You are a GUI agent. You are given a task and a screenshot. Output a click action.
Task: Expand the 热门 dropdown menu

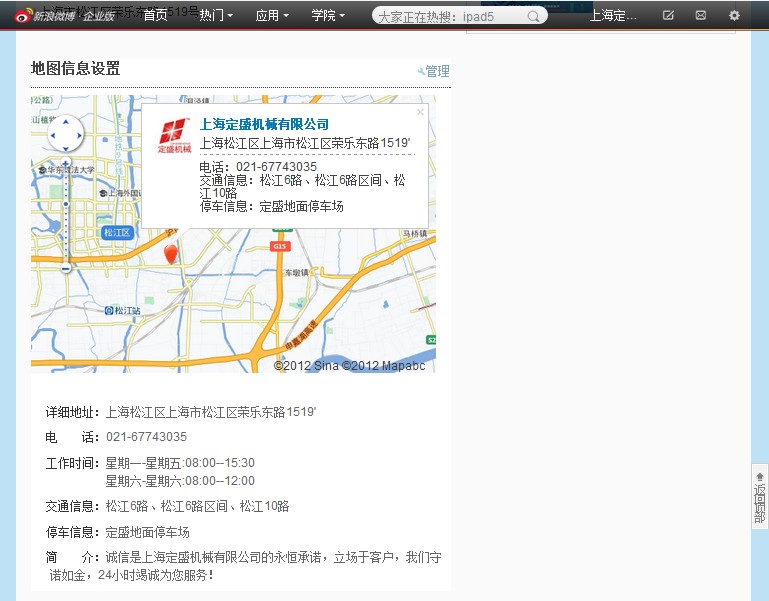216,16
